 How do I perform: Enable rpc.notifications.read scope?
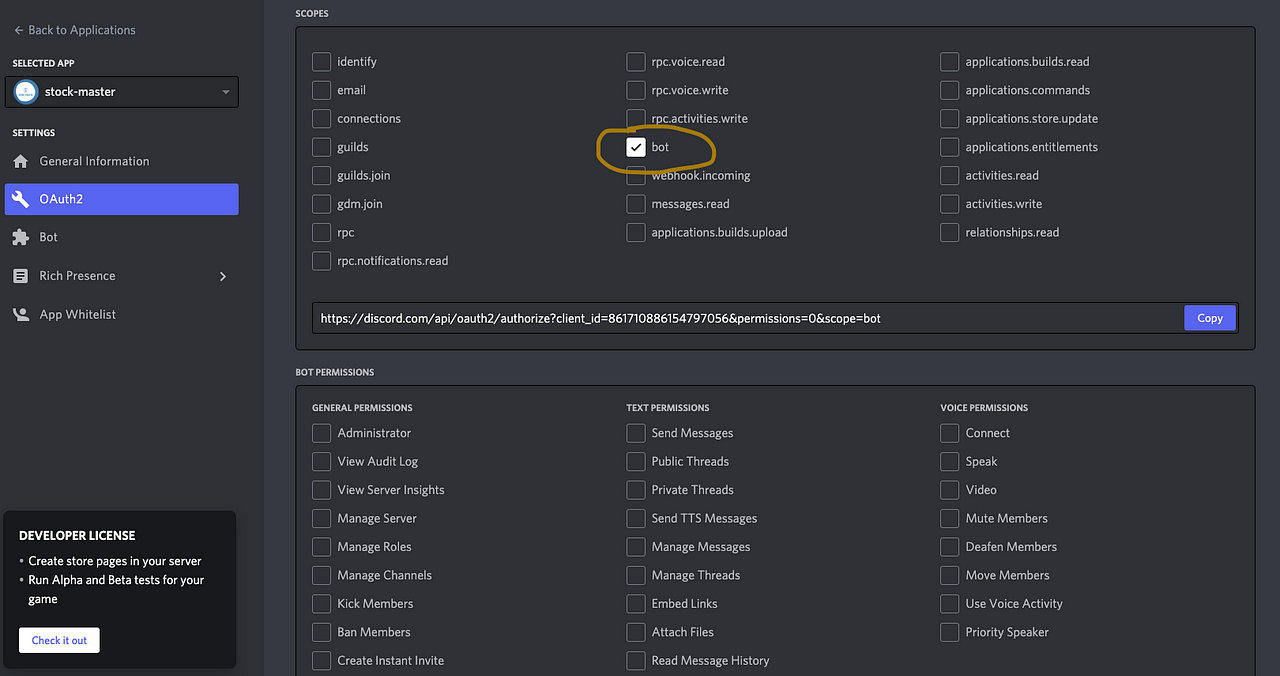[321, 261]
